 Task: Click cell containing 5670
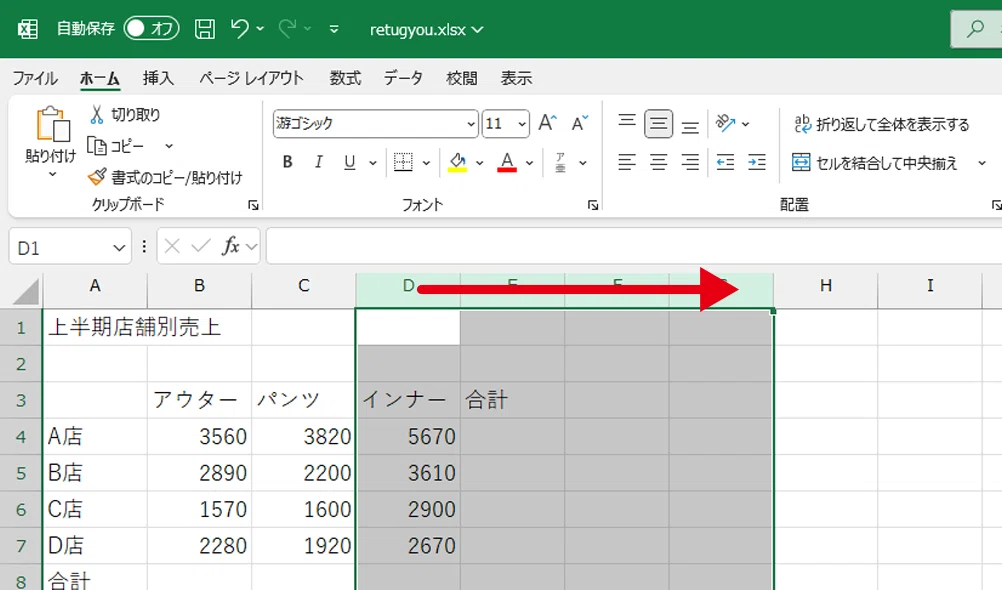[x=408, y=437]
